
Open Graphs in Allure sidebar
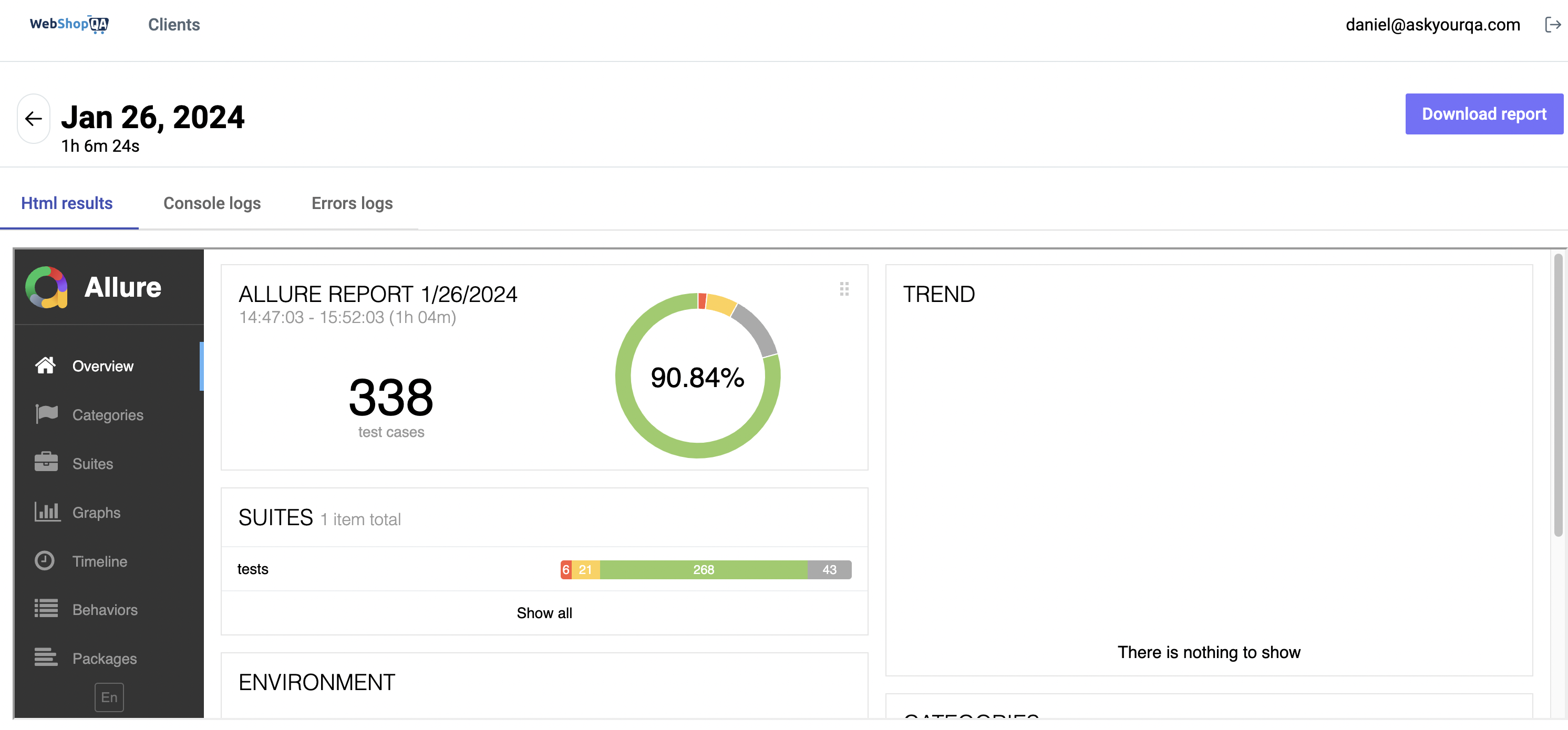point(108,512)
